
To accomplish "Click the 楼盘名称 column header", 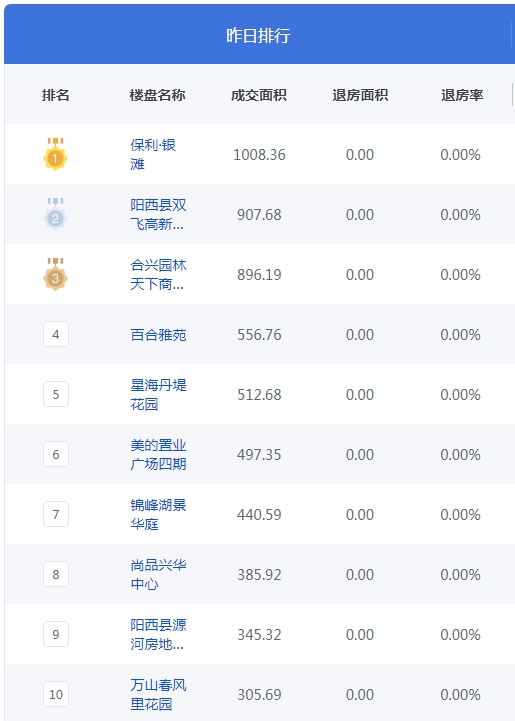I will coord(157,95).
